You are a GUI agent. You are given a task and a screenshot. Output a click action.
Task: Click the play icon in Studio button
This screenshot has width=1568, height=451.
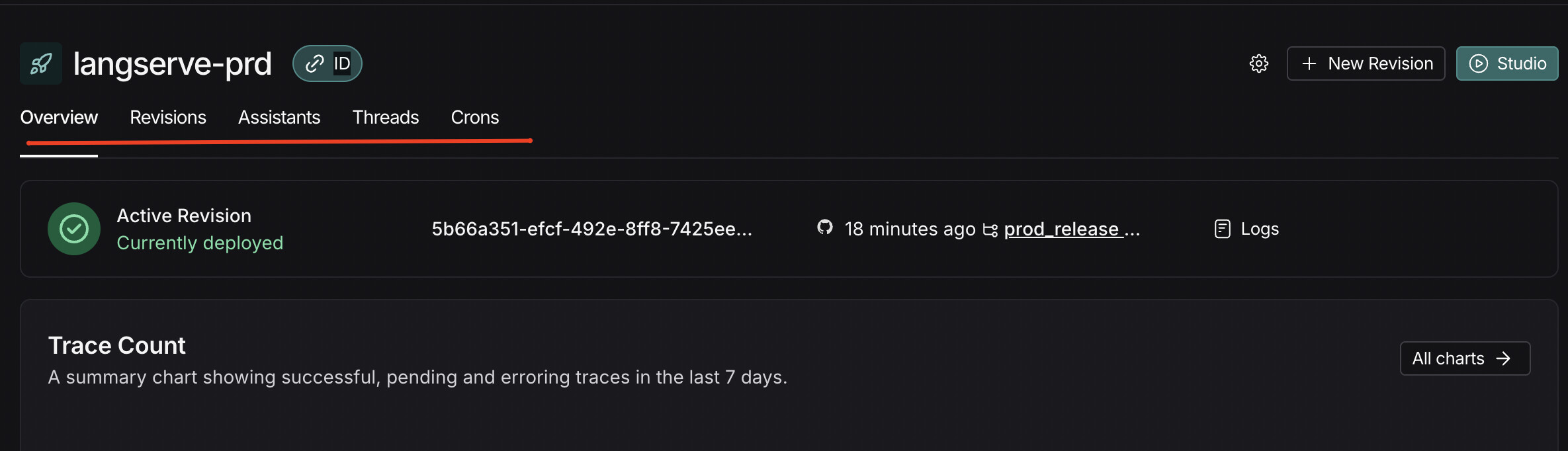coord(1479,63)
